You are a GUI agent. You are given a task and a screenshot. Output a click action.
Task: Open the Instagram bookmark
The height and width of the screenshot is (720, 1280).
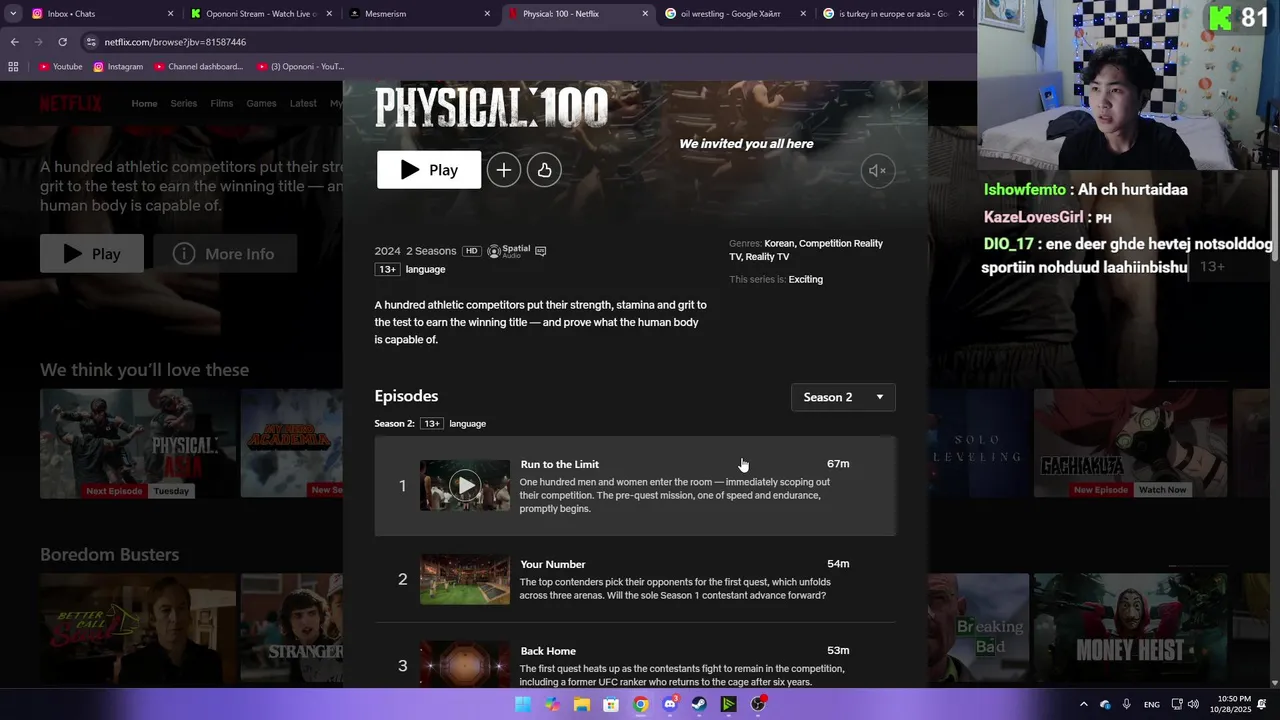click(118, 67)
